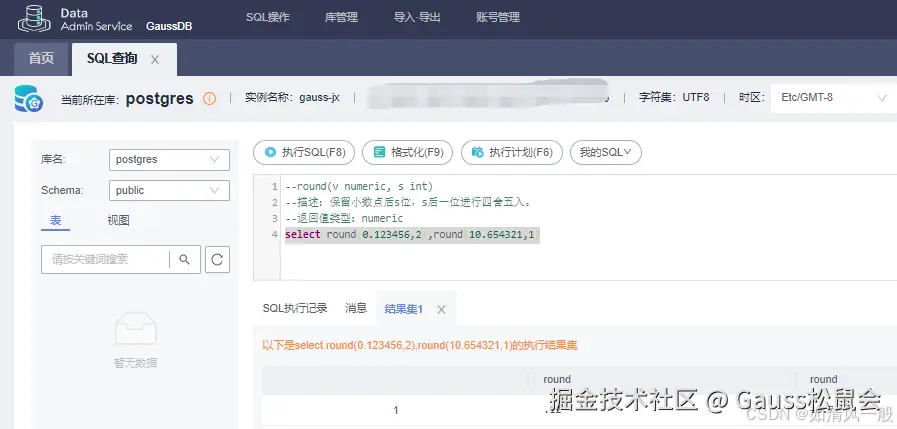Image resolution: width=897 pixels, height=429 pixels.
Task: Select the 结果集1 tab
Action: pyautogui.click(x=404, y=309)
